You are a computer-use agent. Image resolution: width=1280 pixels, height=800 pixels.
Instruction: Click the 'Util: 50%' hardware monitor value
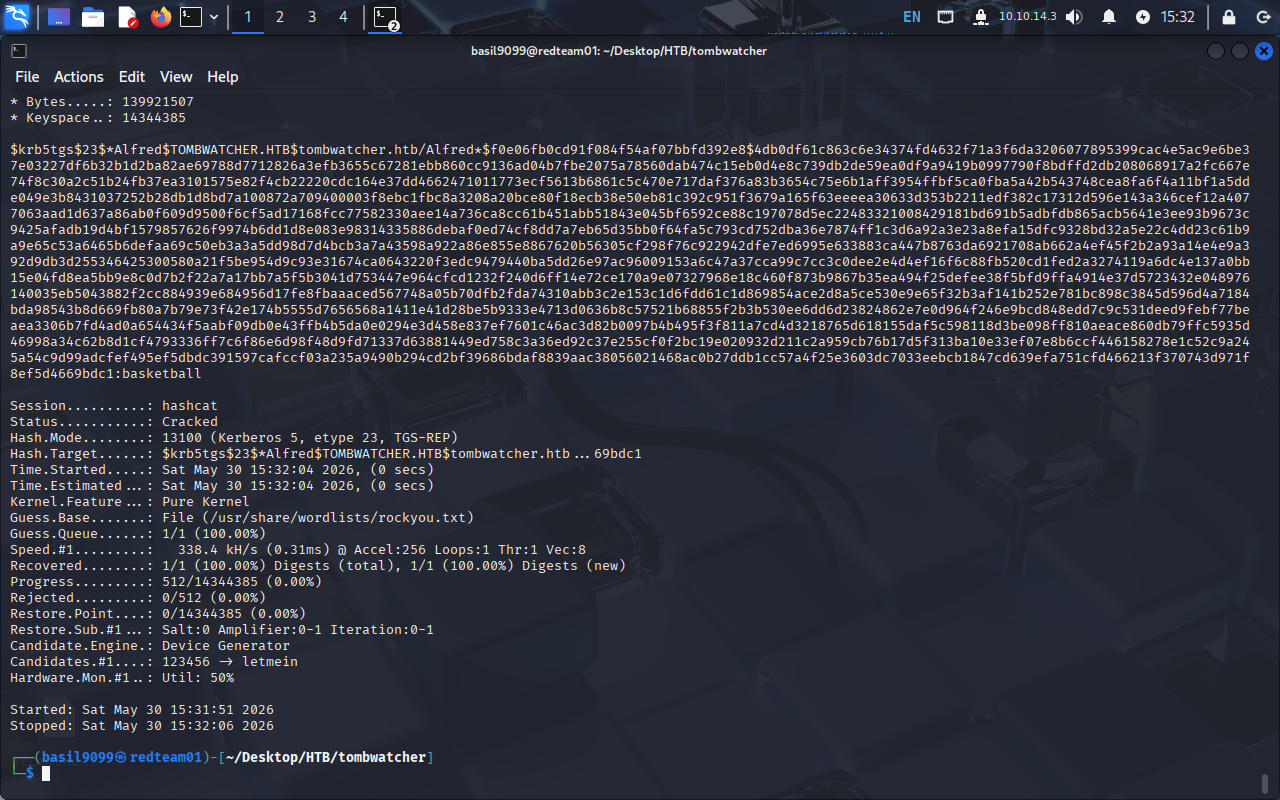point(198,677)
